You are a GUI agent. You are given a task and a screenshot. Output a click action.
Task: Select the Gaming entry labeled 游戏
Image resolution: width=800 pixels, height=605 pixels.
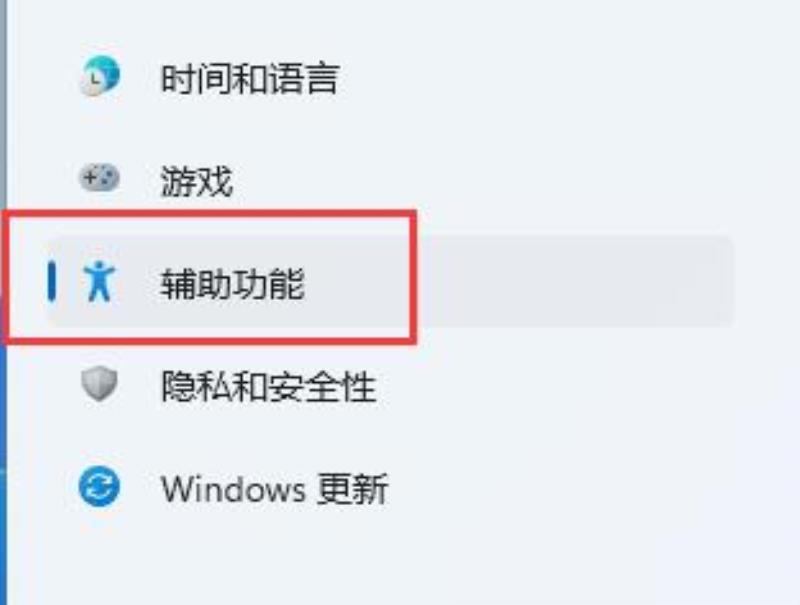coord(197,181)
